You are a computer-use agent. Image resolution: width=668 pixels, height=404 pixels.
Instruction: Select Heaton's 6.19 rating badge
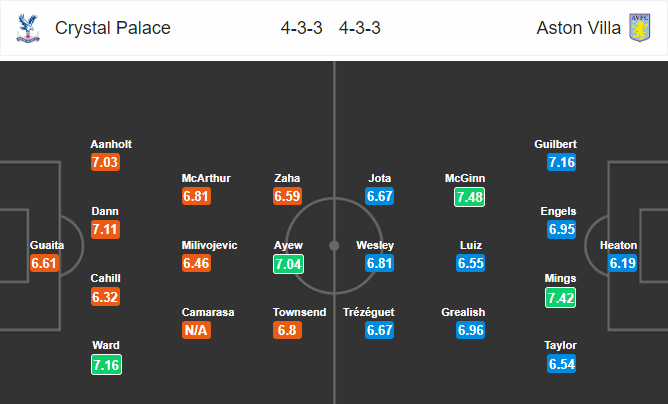[x=622, y=263]
